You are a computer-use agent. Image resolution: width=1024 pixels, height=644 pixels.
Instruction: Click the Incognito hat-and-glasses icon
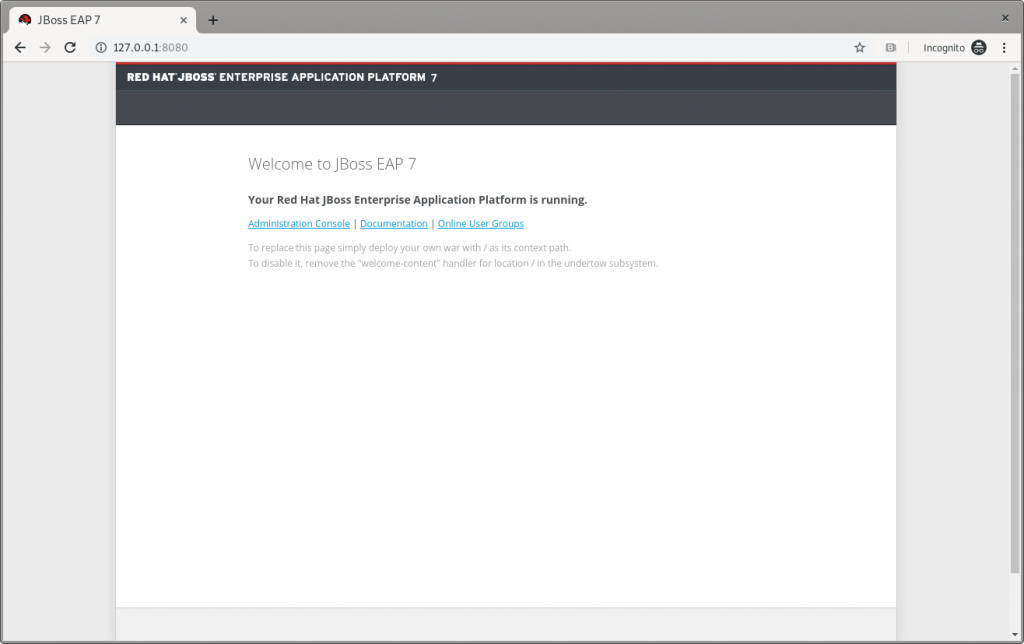(x=978, y=47)
